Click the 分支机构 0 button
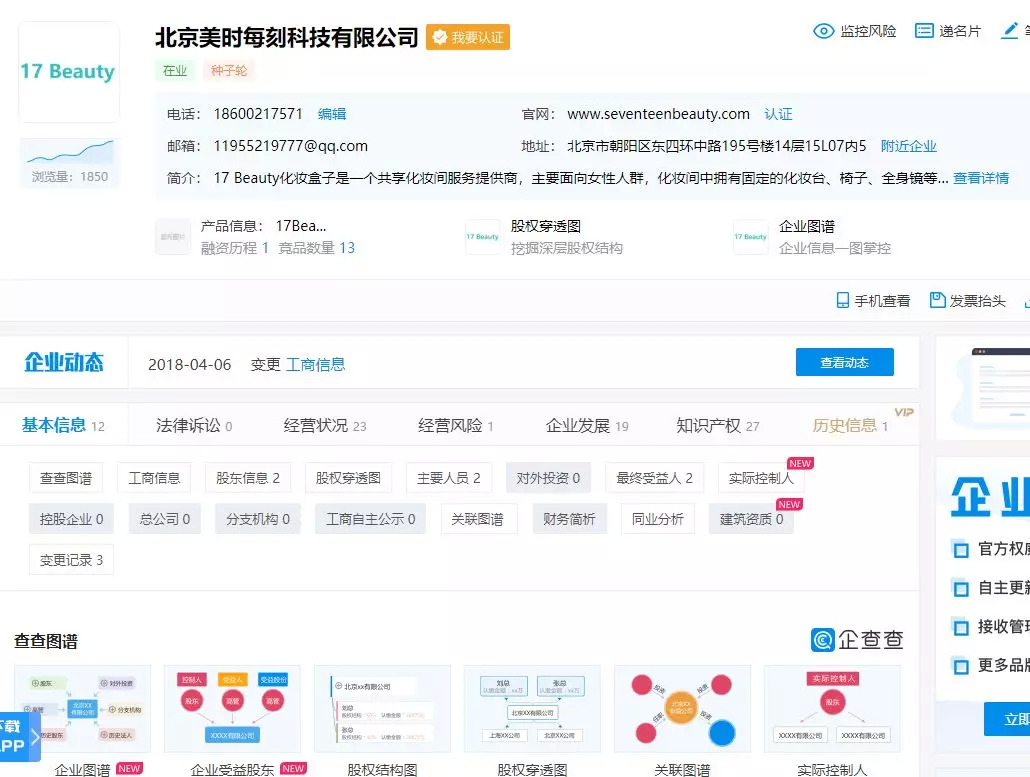Viewport: 1030px width, 777px height. click(258, 519)
